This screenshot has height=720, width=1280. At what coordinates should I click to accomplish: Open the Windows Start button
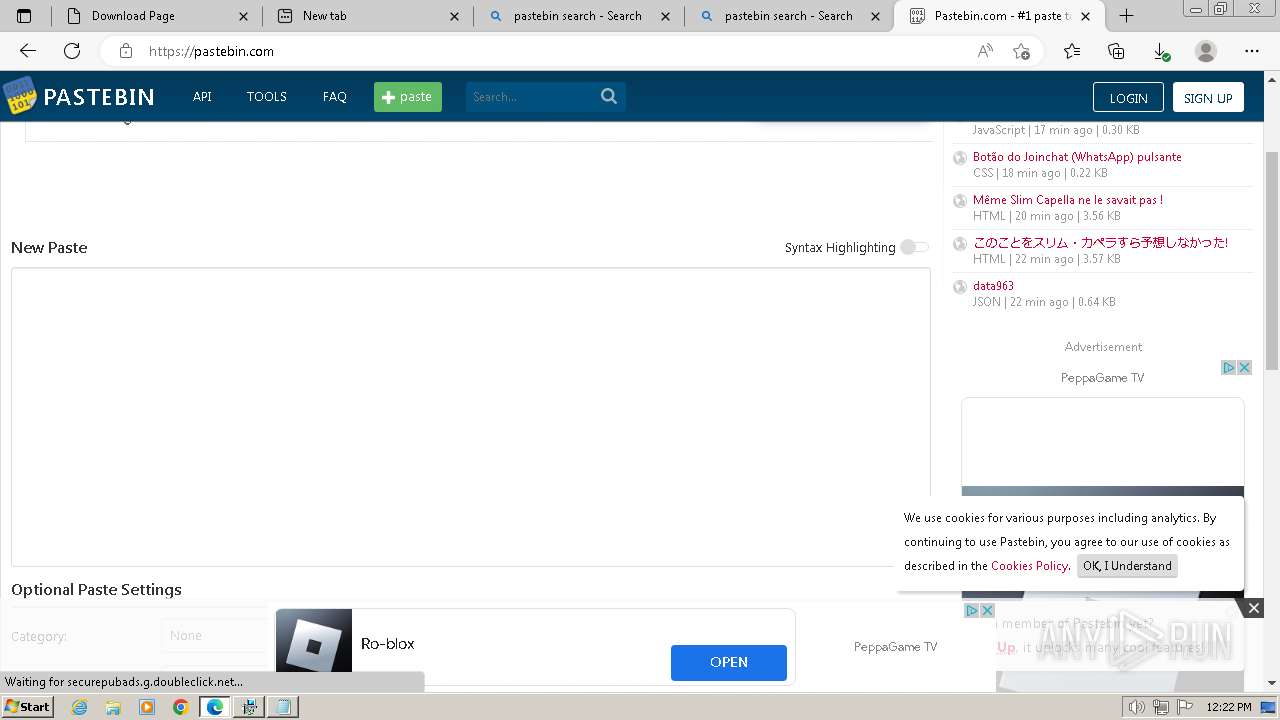(x=27, y=707)
